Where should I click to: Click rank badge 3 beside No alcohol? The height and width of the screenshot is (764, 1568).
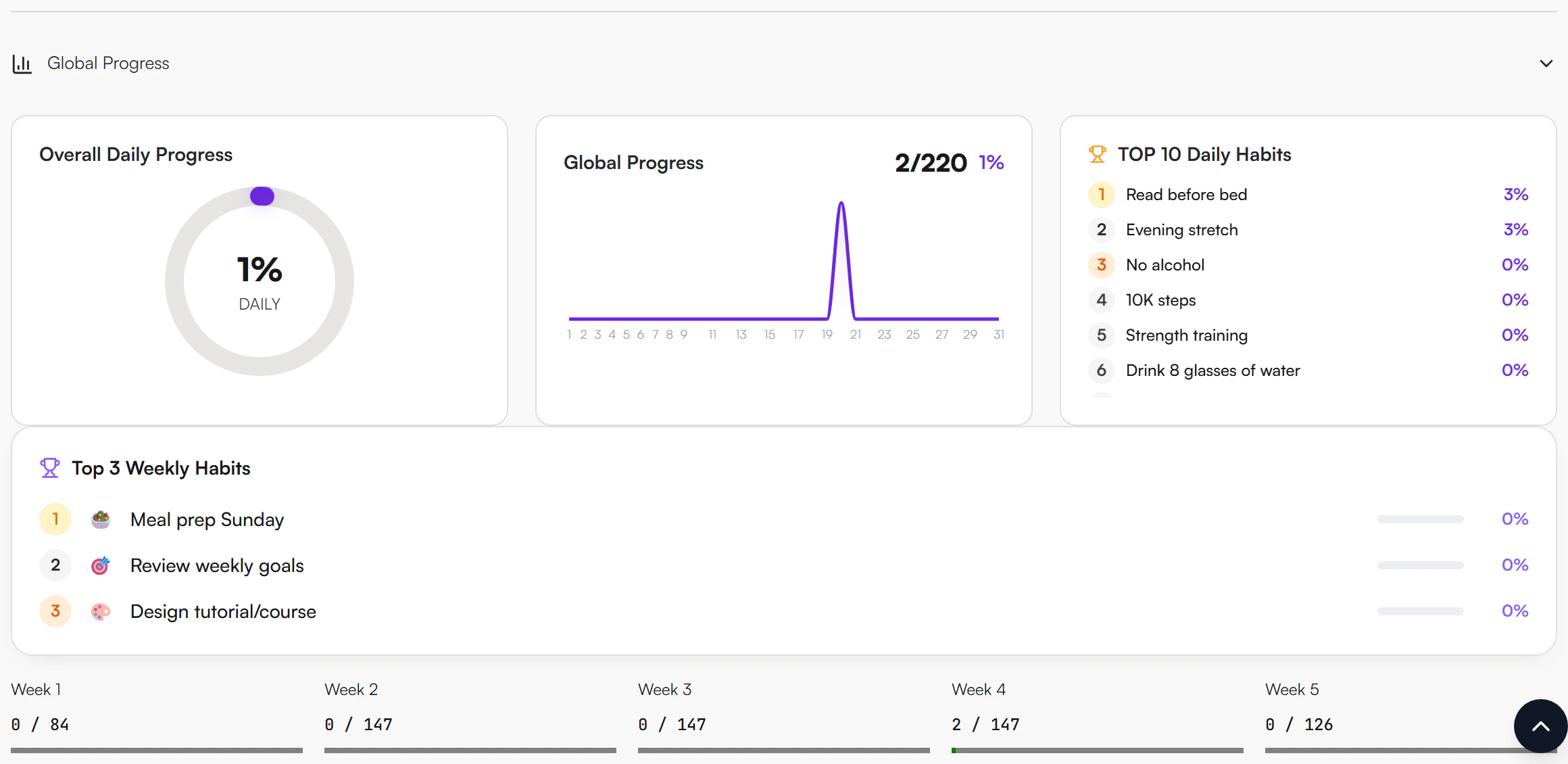tap(1102, 265)
